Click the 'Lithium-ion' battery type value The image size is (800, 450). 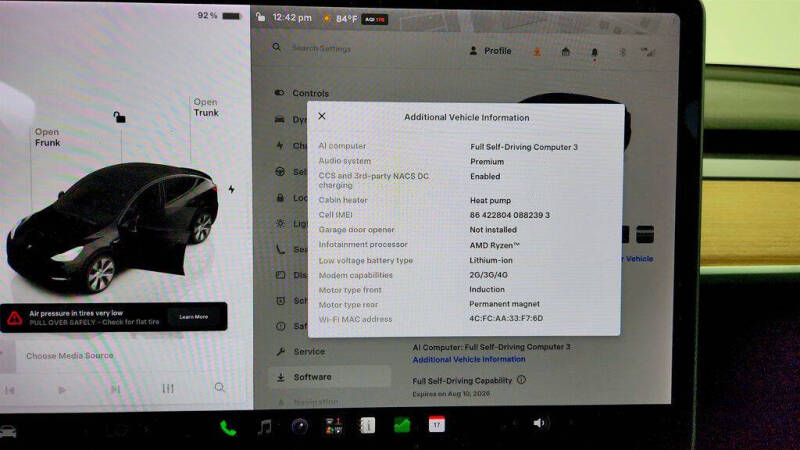coord(491,260)
